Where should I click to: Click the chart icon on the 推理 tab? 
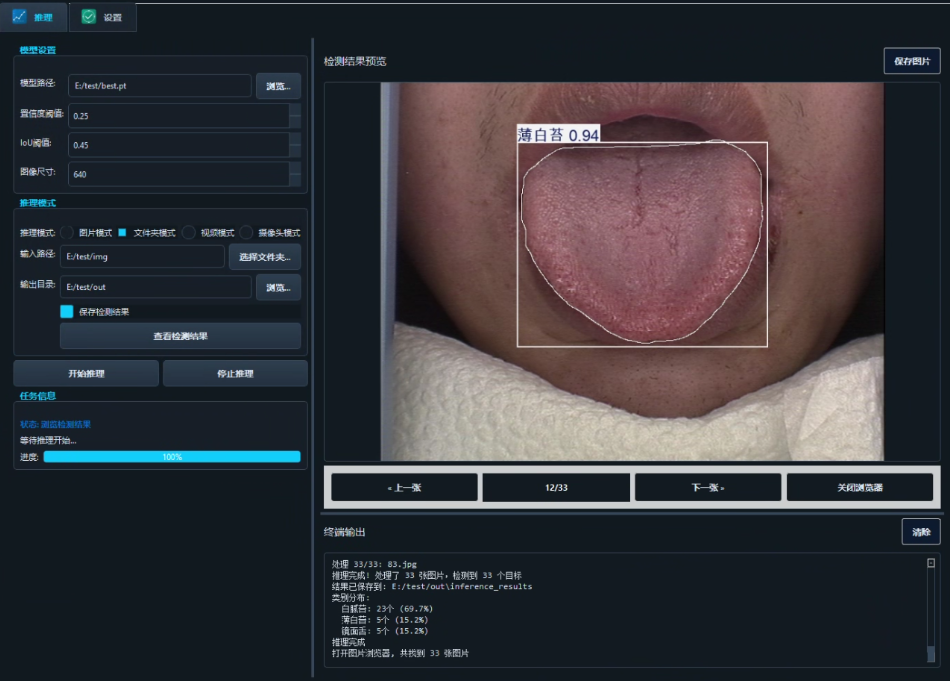pos(19,16)
